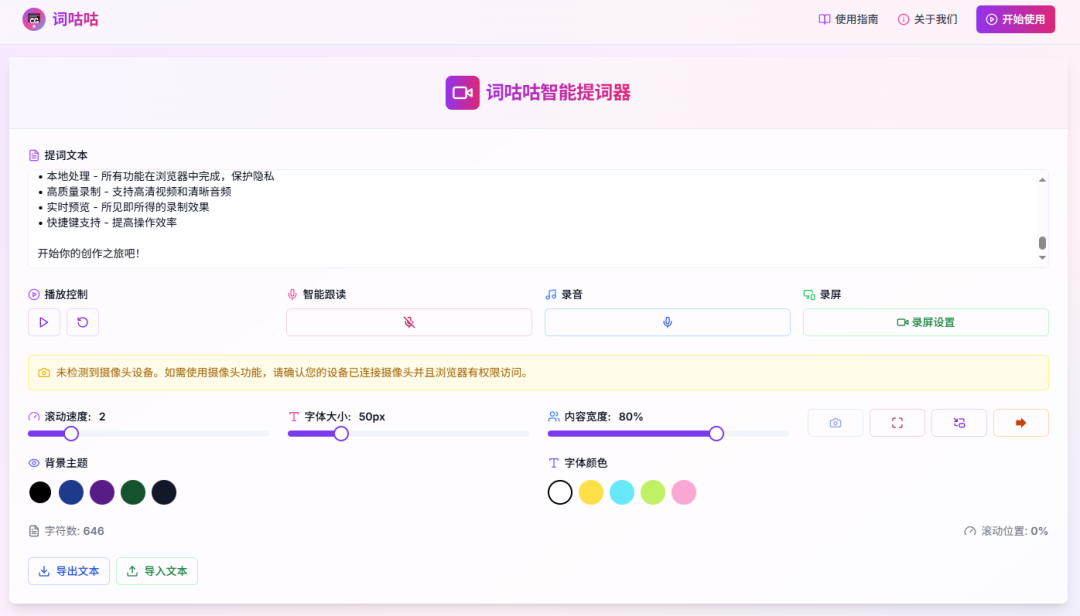Open 关于我们 in the top navigation

tap(927, 19)
